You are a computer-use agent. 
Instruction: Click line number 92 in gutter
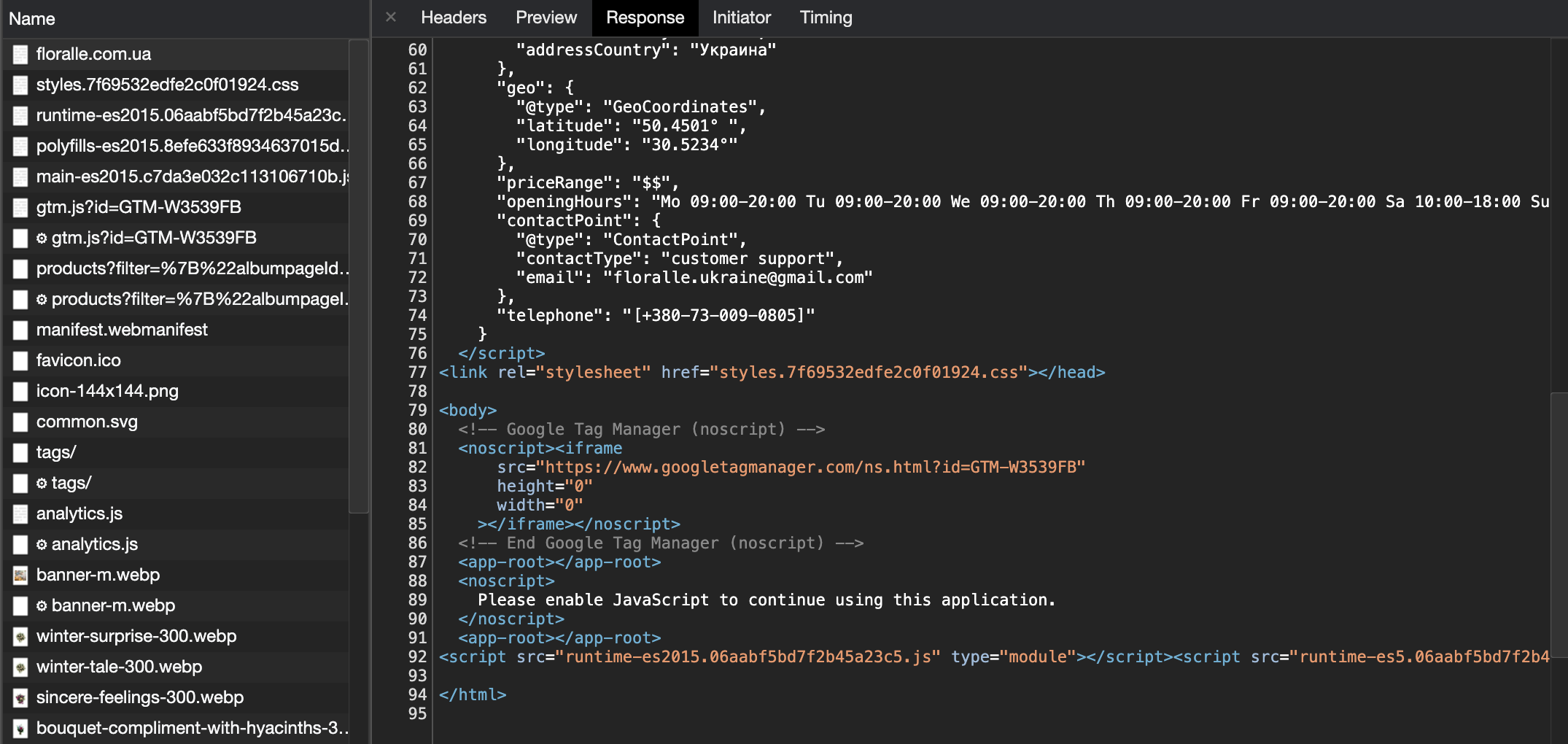[x=417, y=657]
